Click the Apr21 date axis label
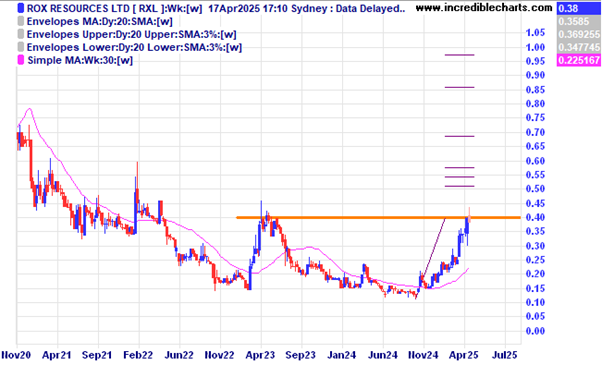Screen dimensions: 602x365 (x=57, y=355)
